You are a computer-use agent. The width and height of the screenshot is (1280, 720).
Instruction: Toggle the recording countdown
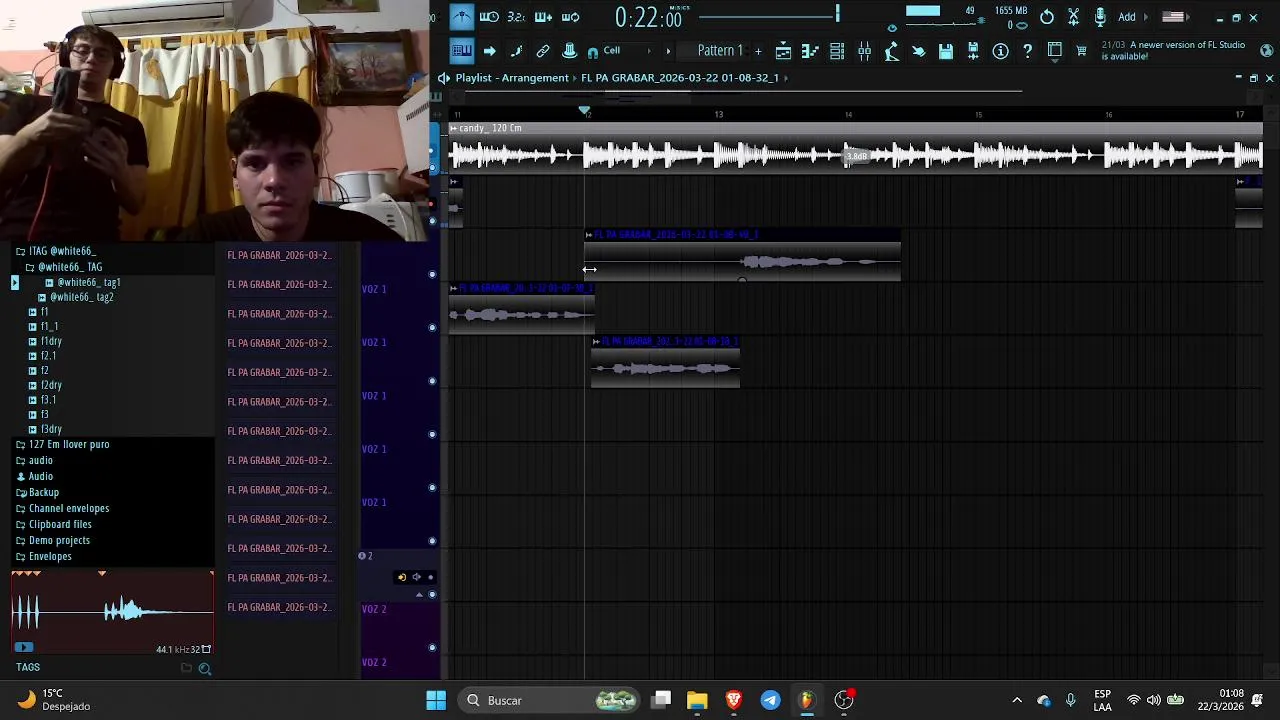pyautogui.click(x=516, y=17)
